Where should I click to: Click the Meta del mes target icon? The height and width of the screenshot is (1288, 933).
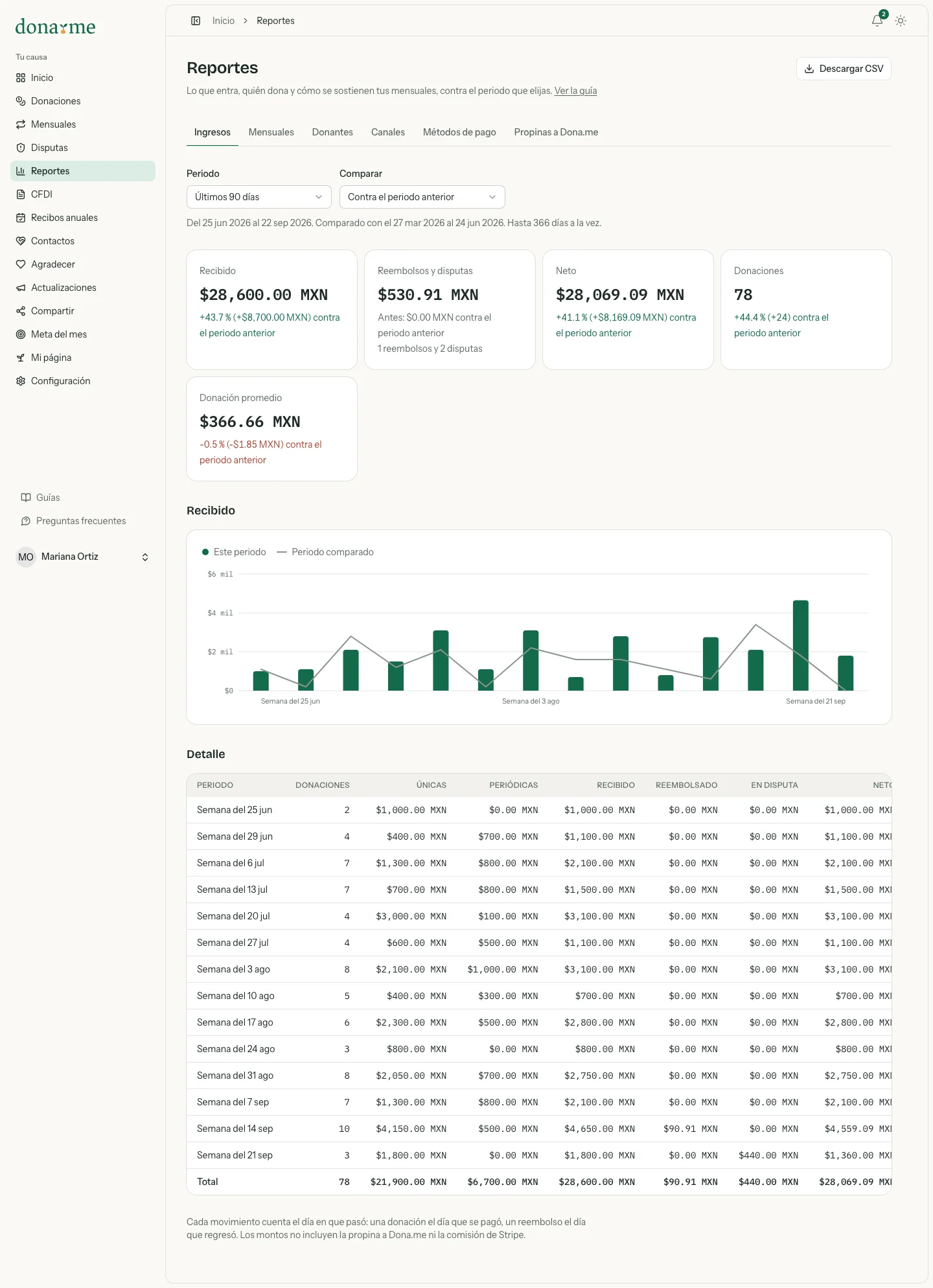(x=21, y=334)
